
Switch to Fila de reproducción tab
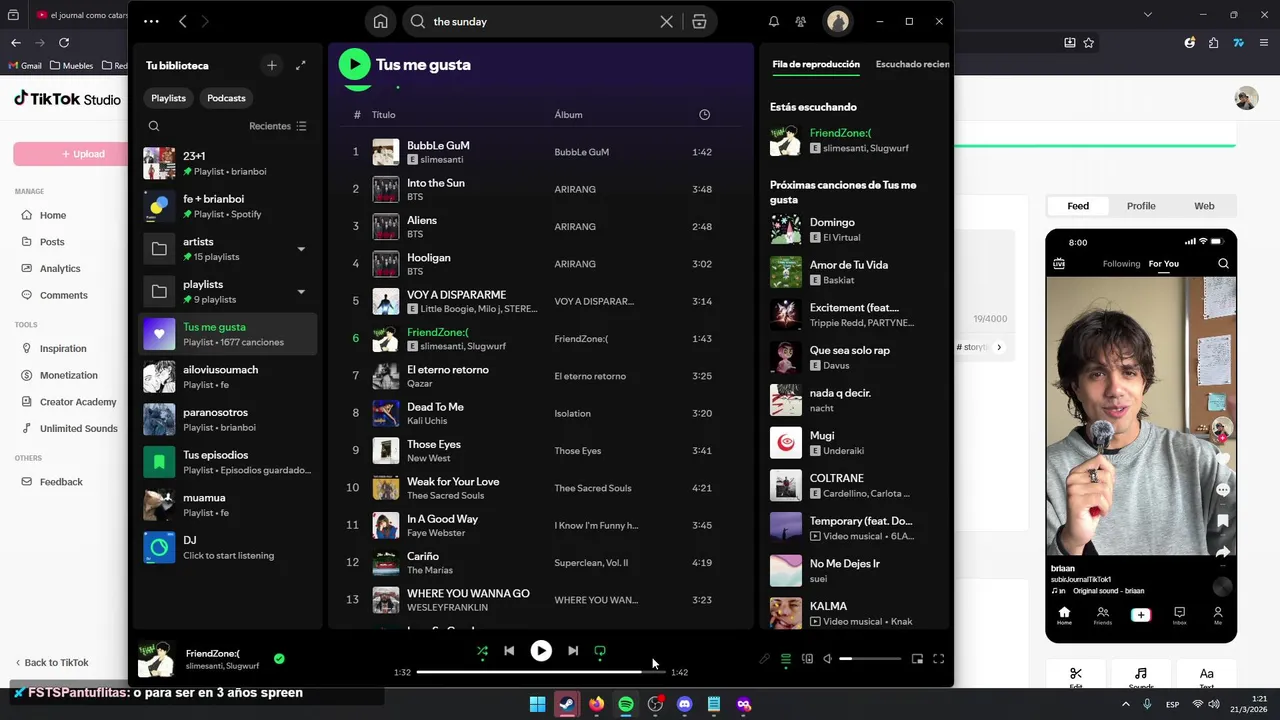(816, 64)
